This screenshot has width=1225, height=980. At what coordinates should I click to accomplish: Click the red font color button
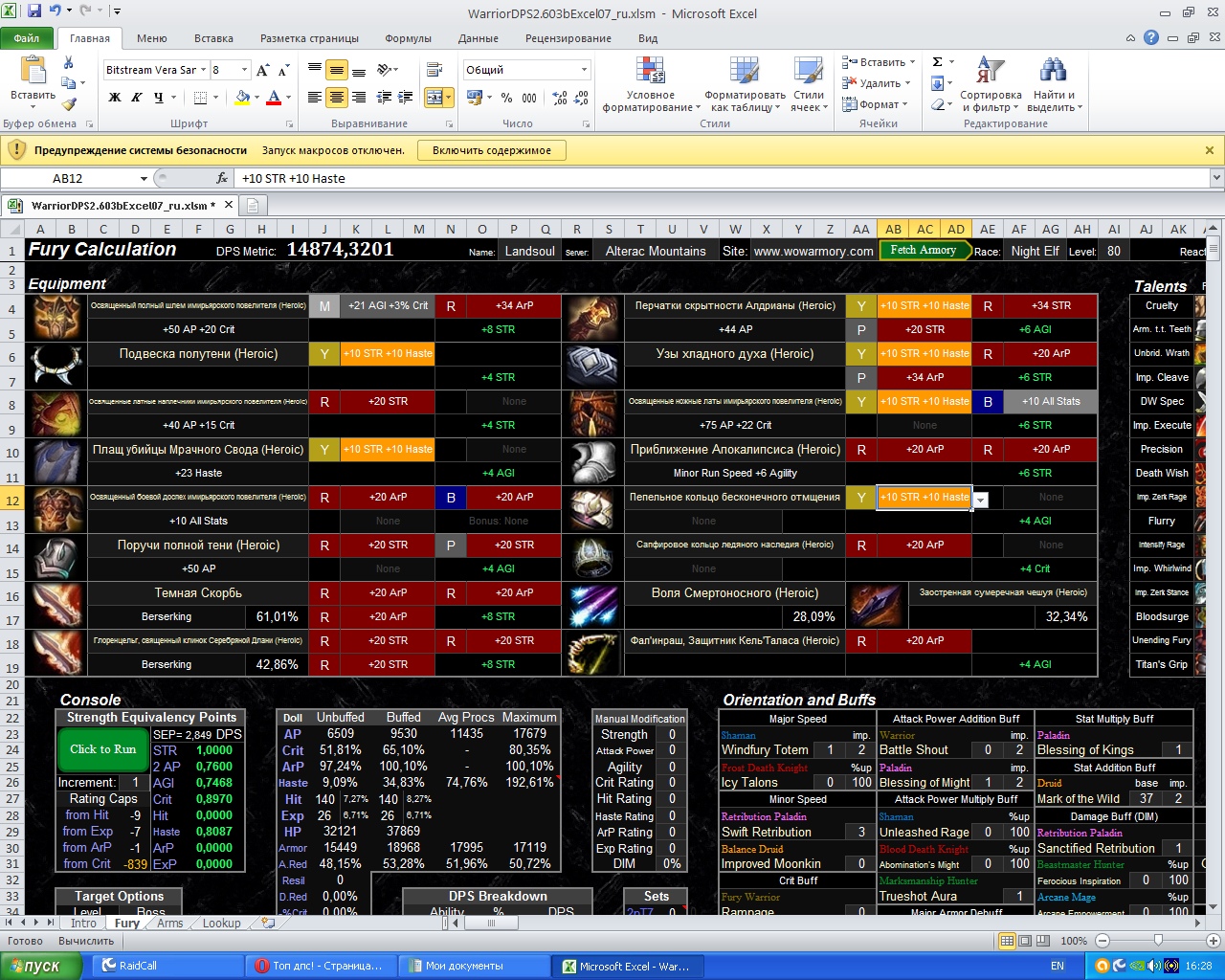274,98
